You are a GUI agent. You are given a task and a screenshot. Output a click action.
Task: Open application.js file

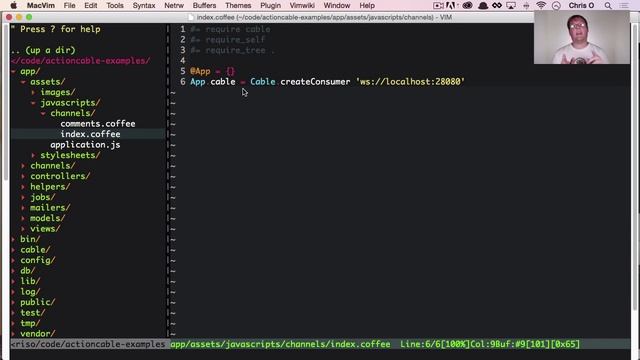pyautogui.click(x=85, y=145)
